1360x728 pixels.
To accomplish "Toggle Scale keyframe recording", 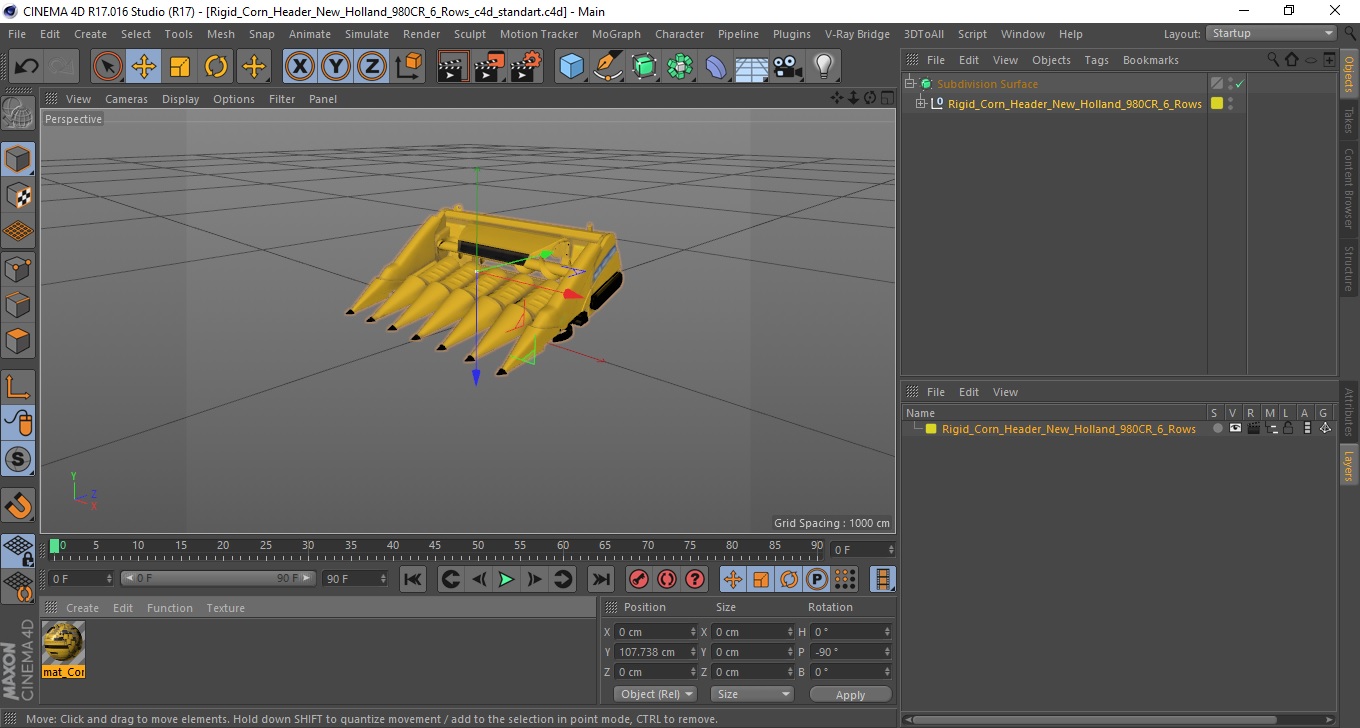I will (761, 579).
